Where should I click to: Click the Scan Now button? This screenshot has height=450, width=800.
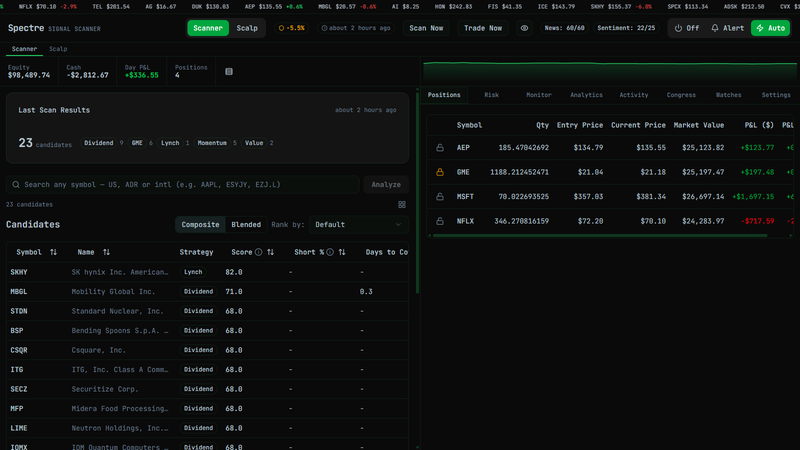[x=426, y=28]
